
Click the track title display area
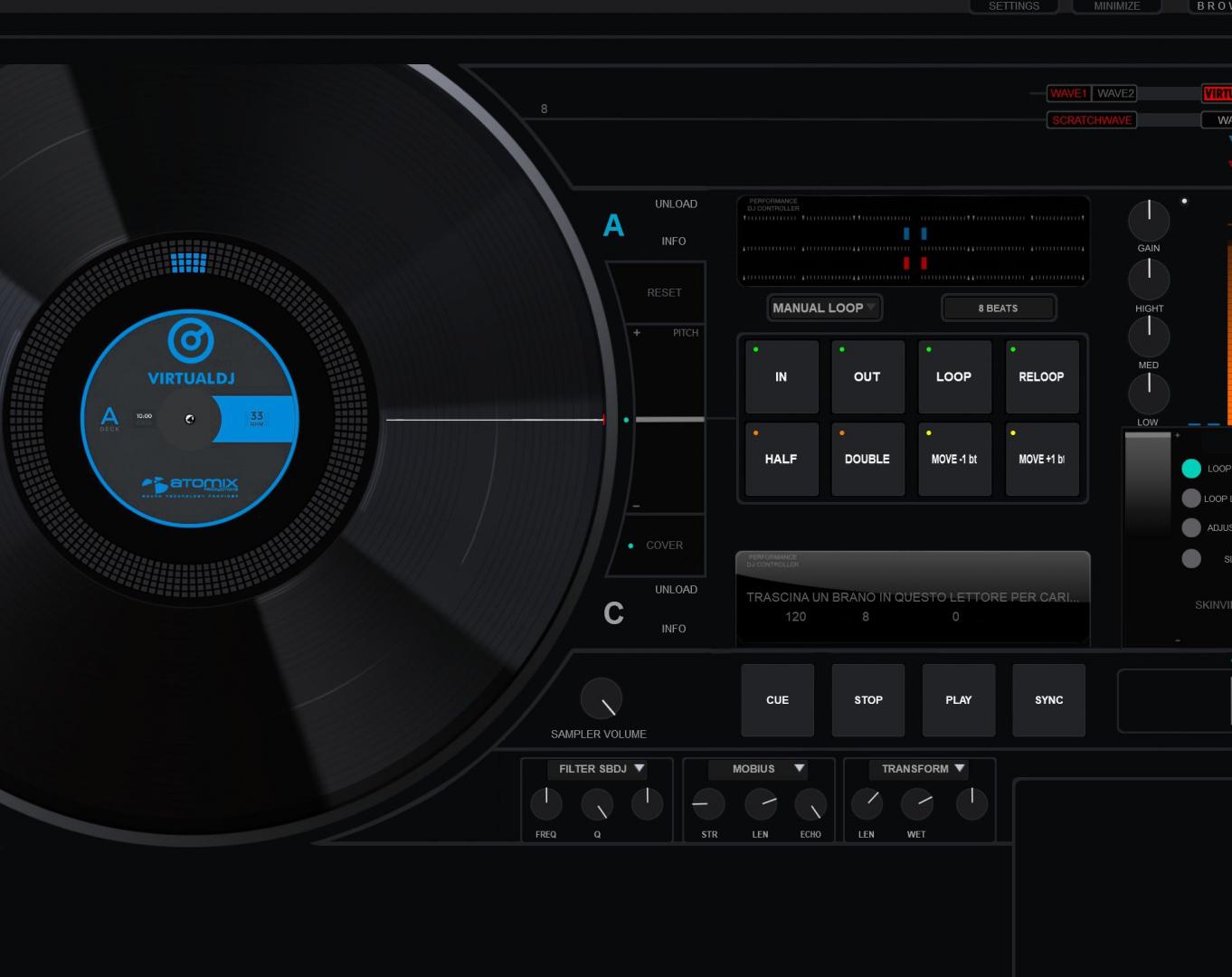(x=913, y=597)
